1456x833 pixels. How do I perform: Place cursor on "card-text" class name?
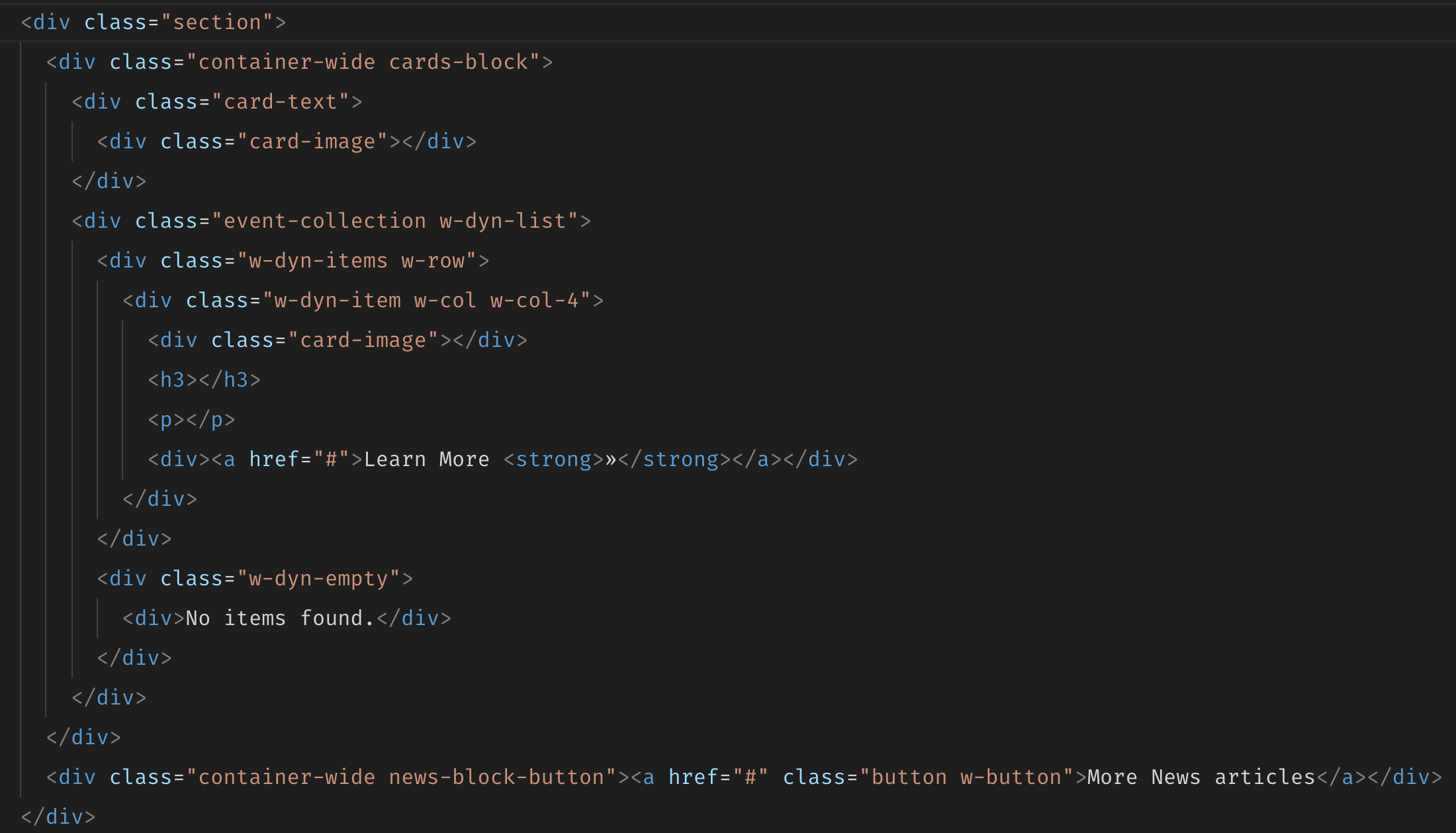coord(281,102)
